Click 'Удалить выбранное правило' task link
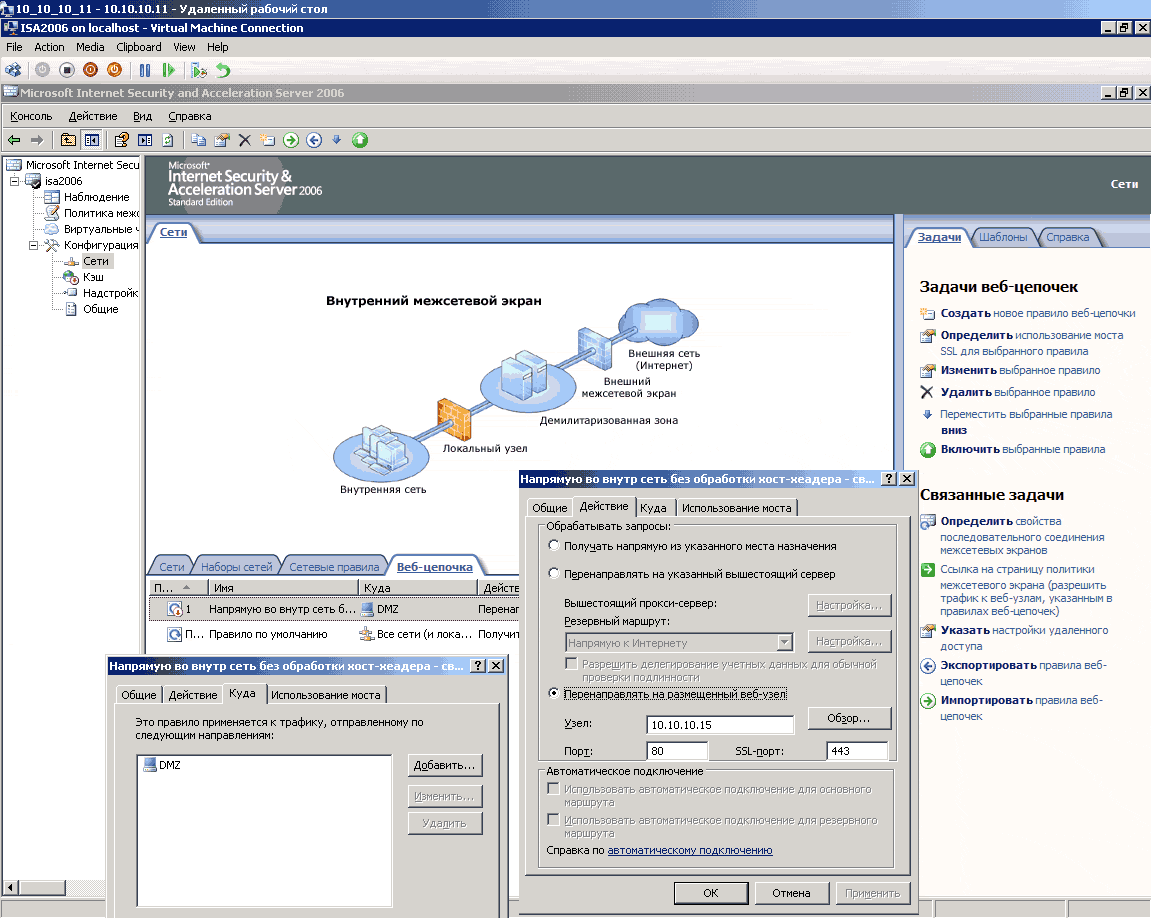The width and height of the screenshot is (1151, 918). click(x=1017, y=393)
